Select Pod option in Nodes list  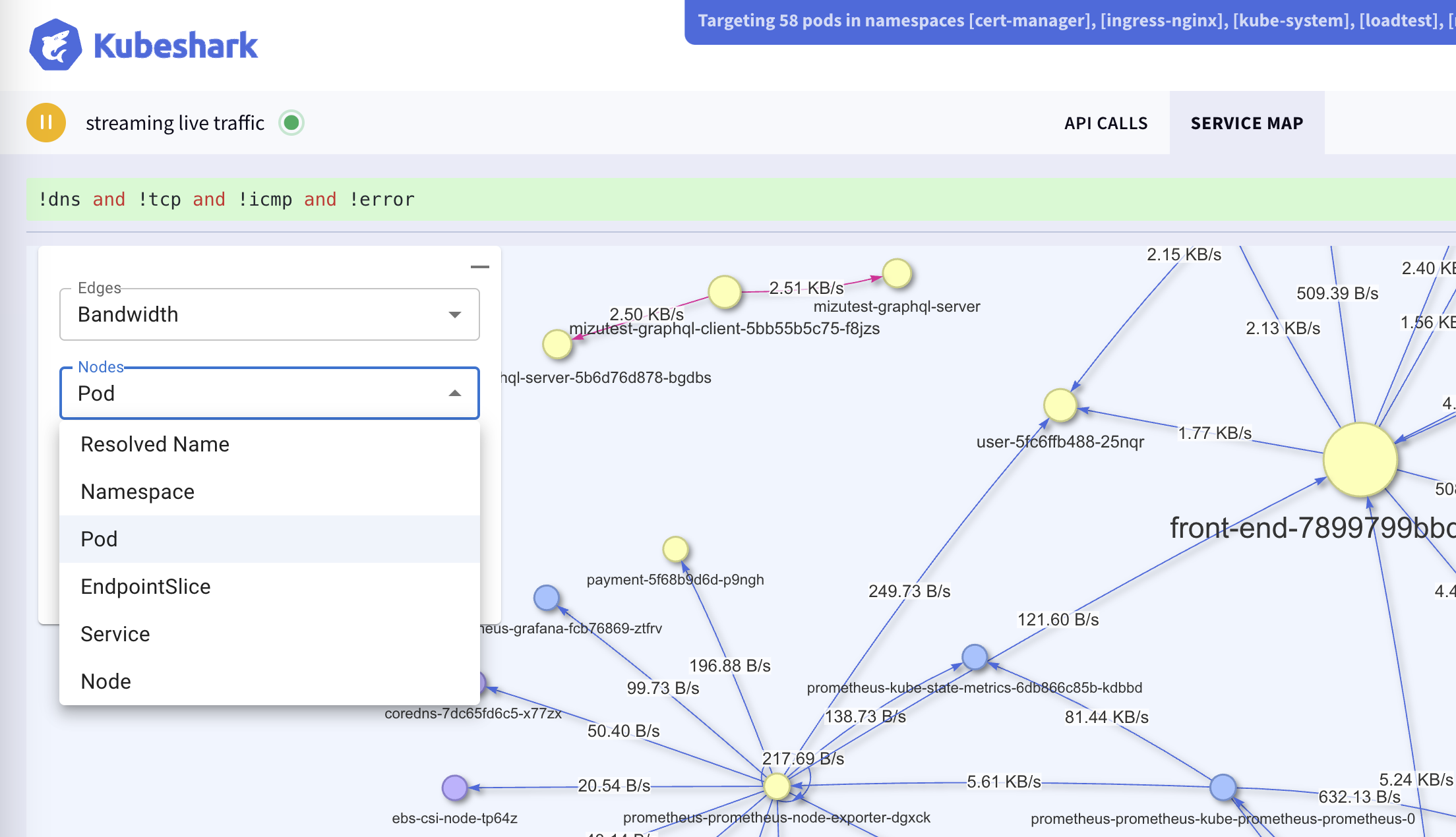tap(269, 539)
